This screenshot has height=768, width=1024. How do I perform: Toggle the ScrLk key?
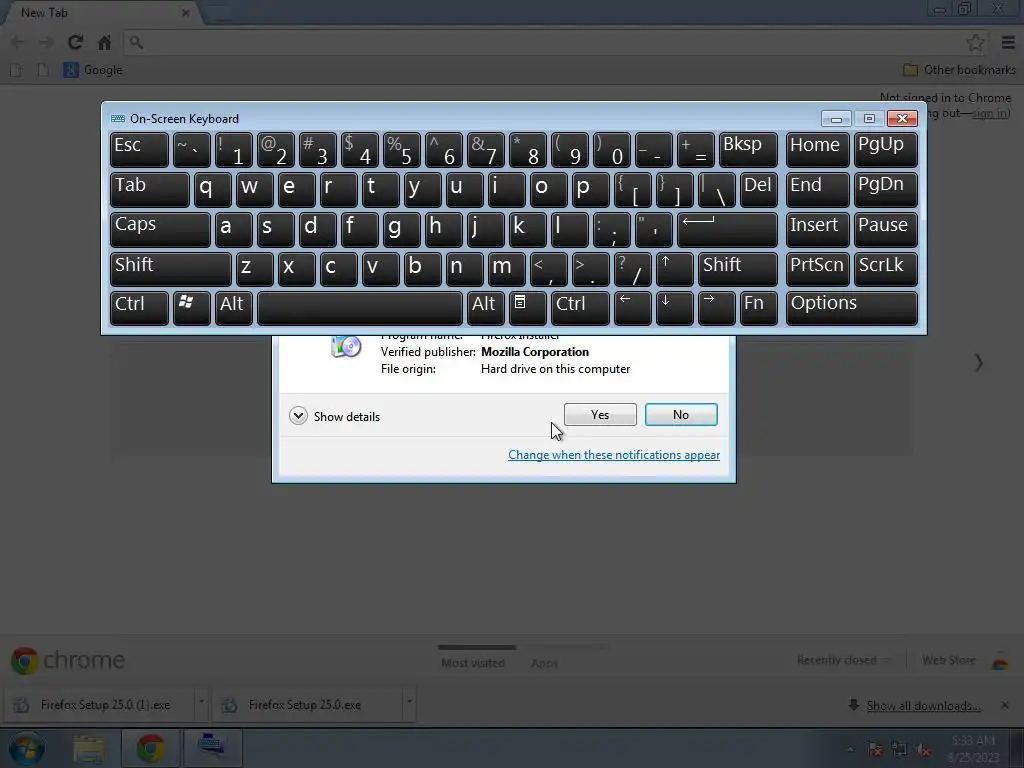(885, 269)
